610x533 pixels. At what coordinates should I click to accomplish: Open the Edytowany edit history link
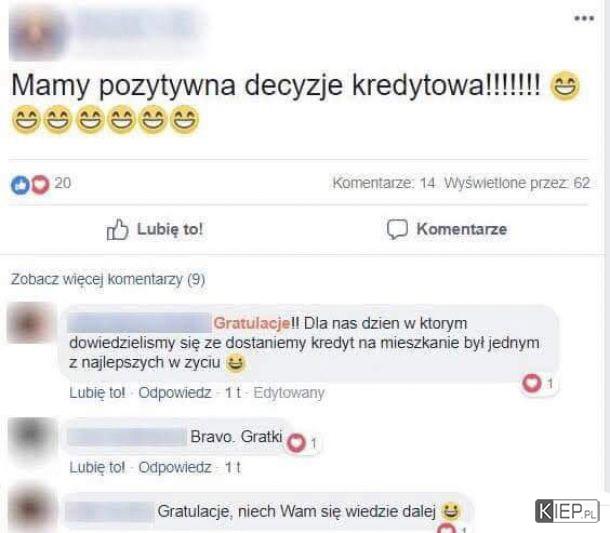(289, 393)
